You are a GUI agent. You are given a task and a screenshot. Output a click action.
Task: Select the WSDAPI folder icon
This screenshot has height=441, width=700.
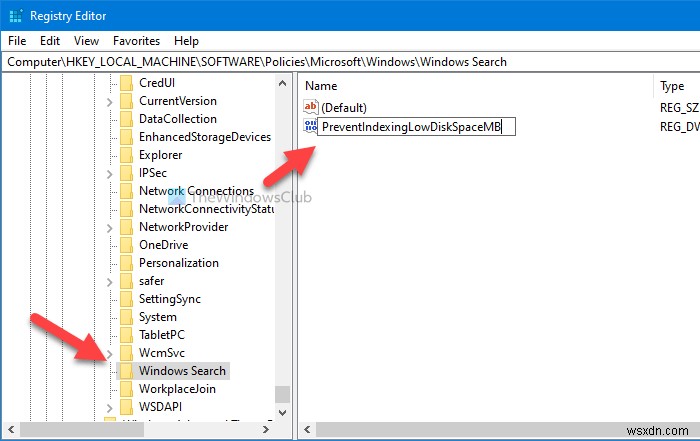tap(126, 407)
